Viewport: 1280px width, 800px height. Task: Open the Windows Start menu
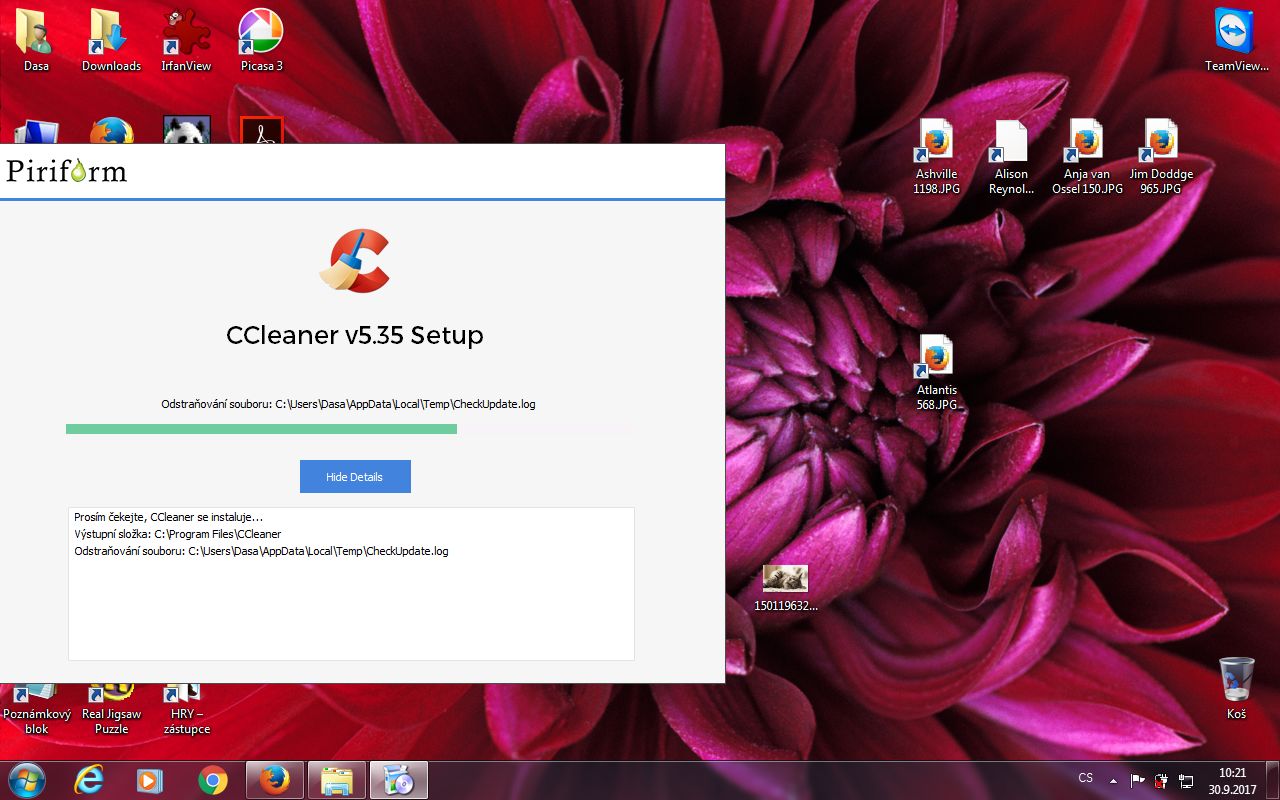26,779
